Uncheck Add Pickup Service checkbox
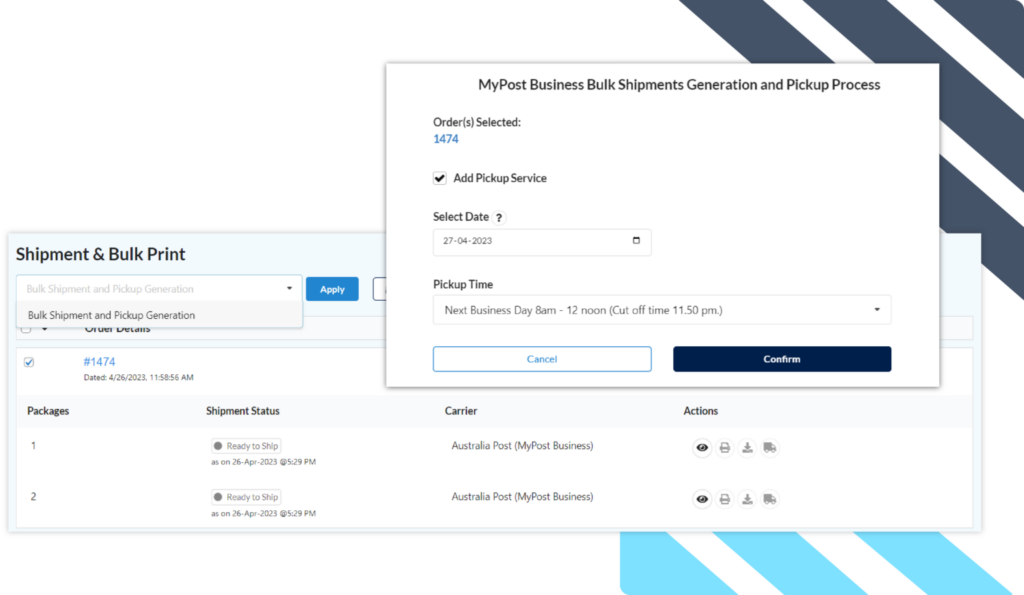1024x595 pixels. 440,178
